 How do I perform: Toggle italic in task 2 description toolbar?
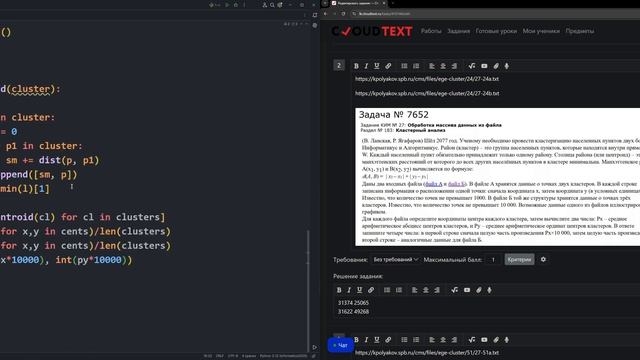coord(366,66)
